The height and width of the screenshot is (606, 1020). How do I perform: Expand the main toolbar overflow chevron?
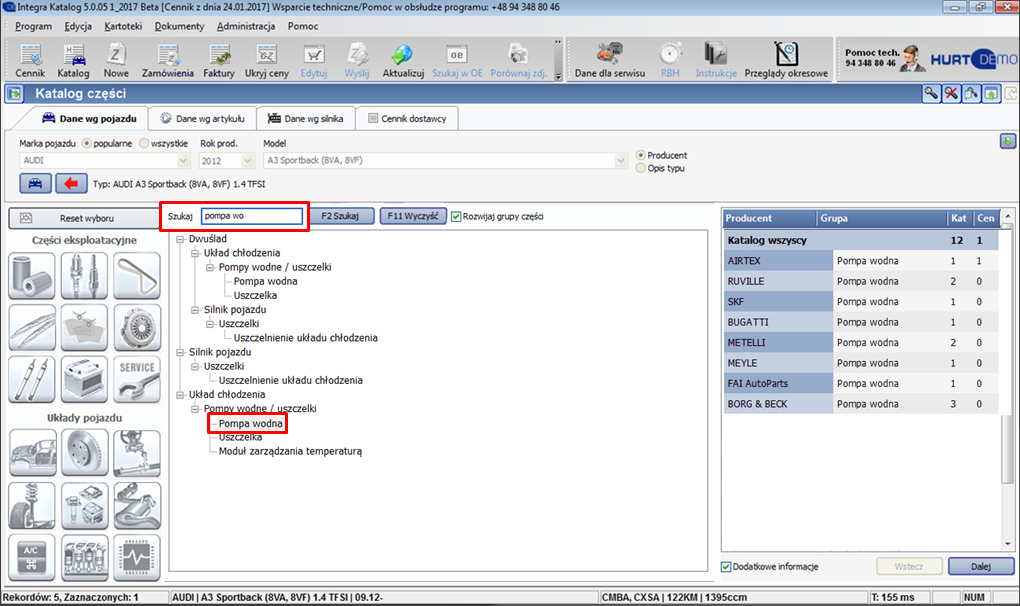(x=558, y=76)
